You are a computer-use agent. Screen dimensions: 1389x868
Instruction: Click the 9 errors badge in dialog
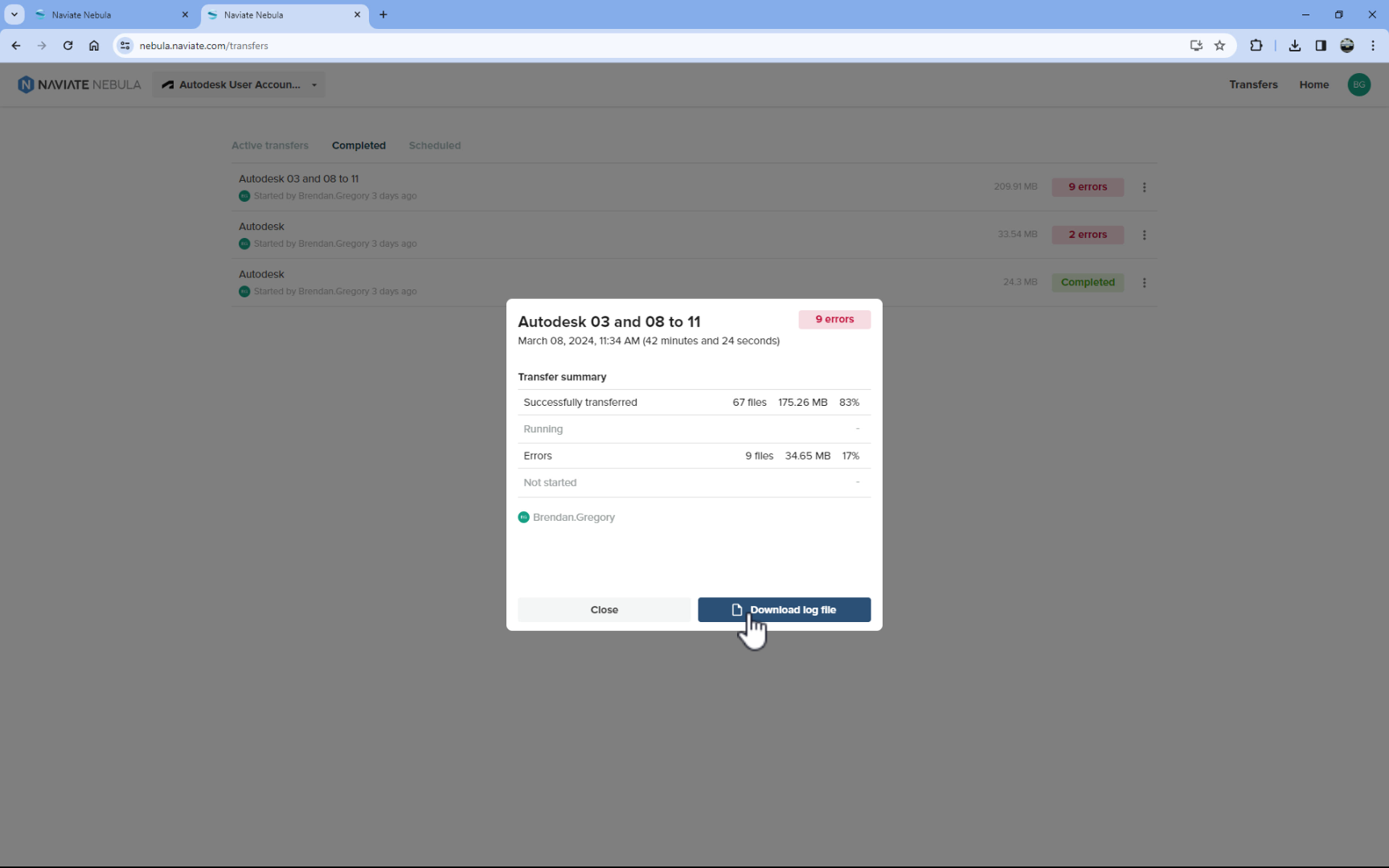(834, 319)
